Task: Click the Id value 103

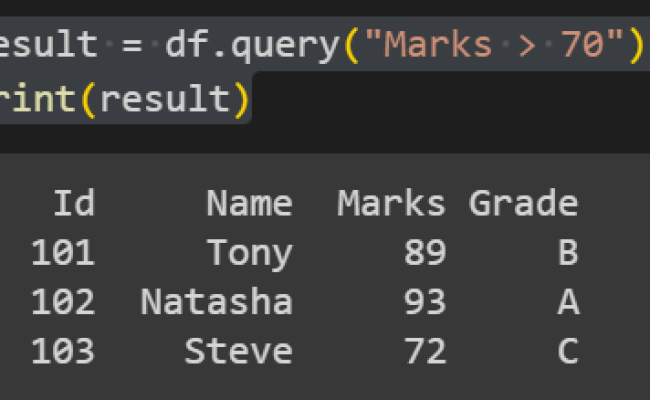Action: [x=63, y=351]
